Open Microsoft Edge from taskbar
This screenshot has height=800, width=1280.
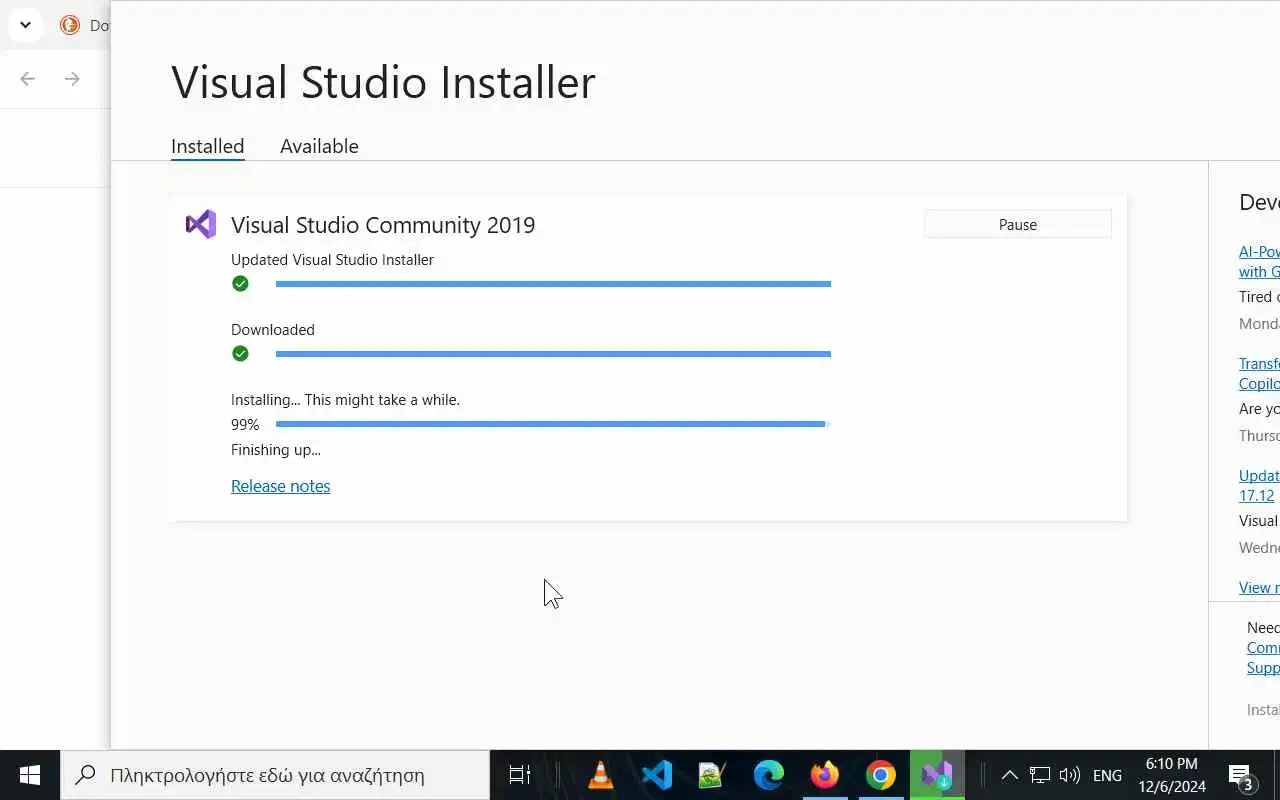coord(769,775)
